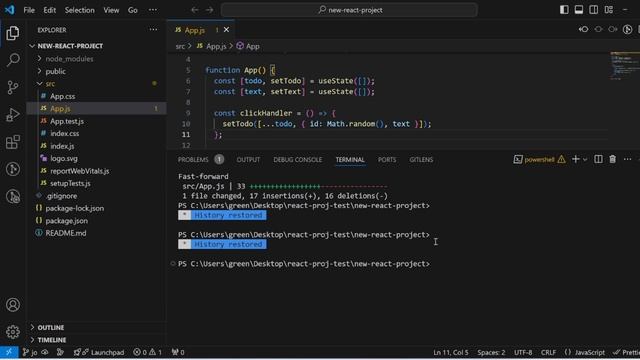
Task: Open the Go menu
Action: [133, 10]
